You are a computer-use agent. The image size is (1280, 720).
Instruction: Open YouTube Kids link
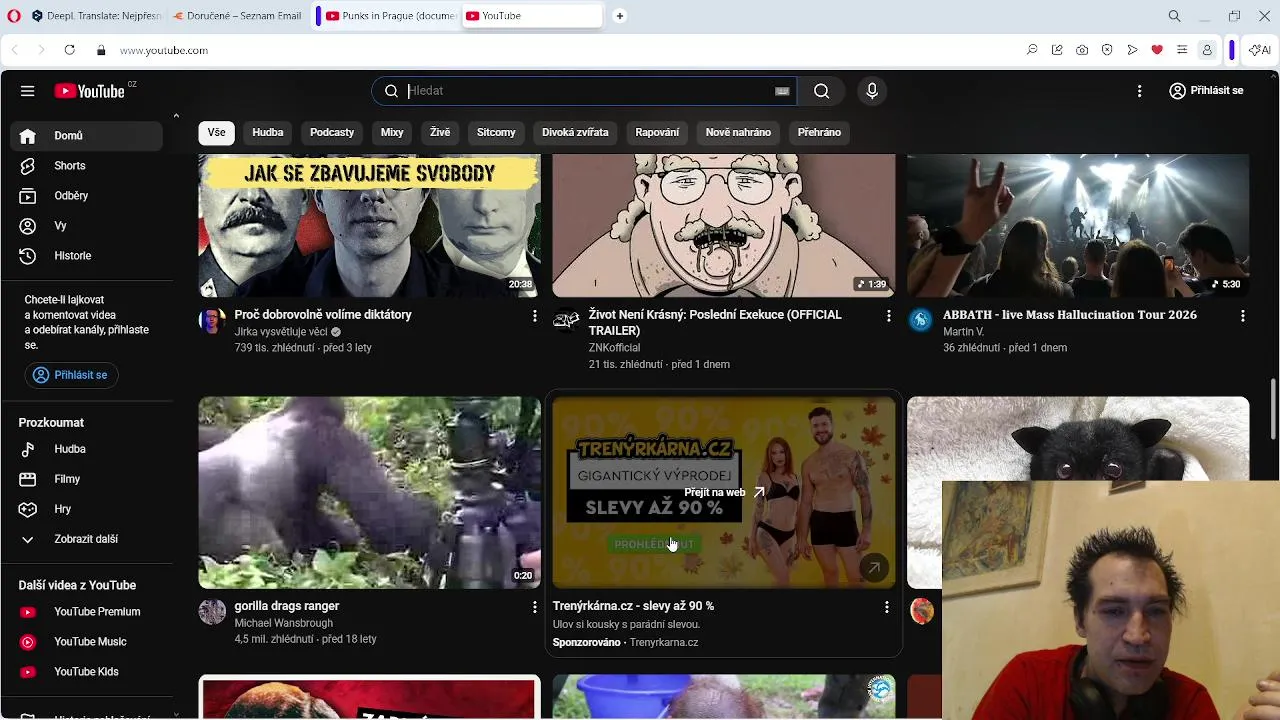(x=86, y=672)
